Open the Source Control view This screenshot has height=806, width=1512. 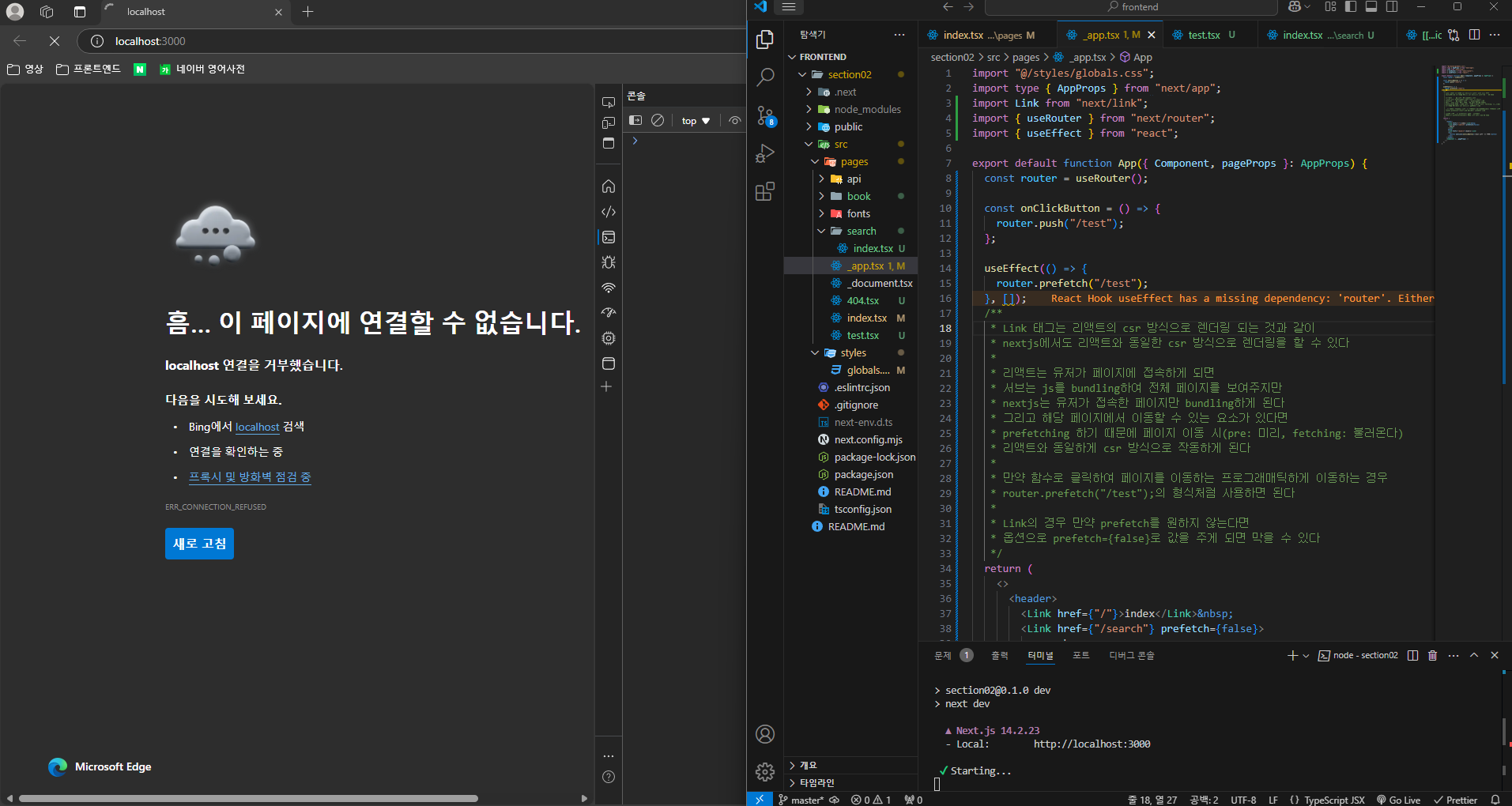764,115
